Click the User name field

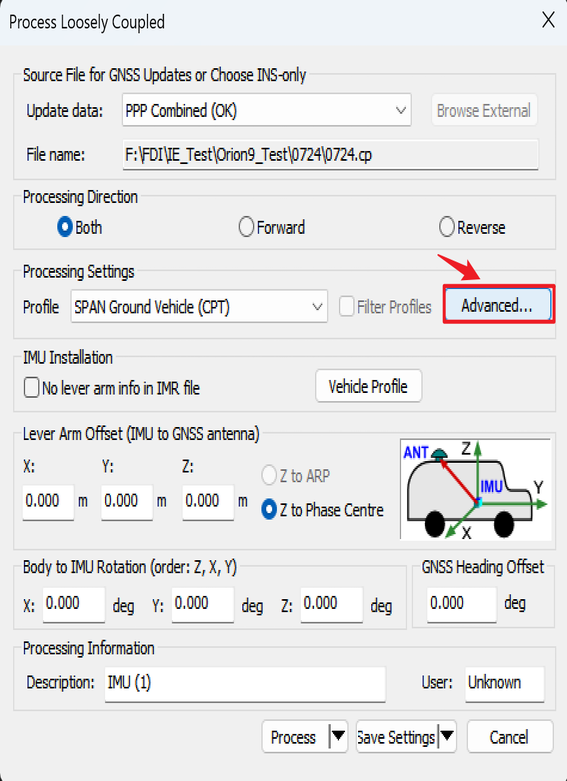coord(504,683)
